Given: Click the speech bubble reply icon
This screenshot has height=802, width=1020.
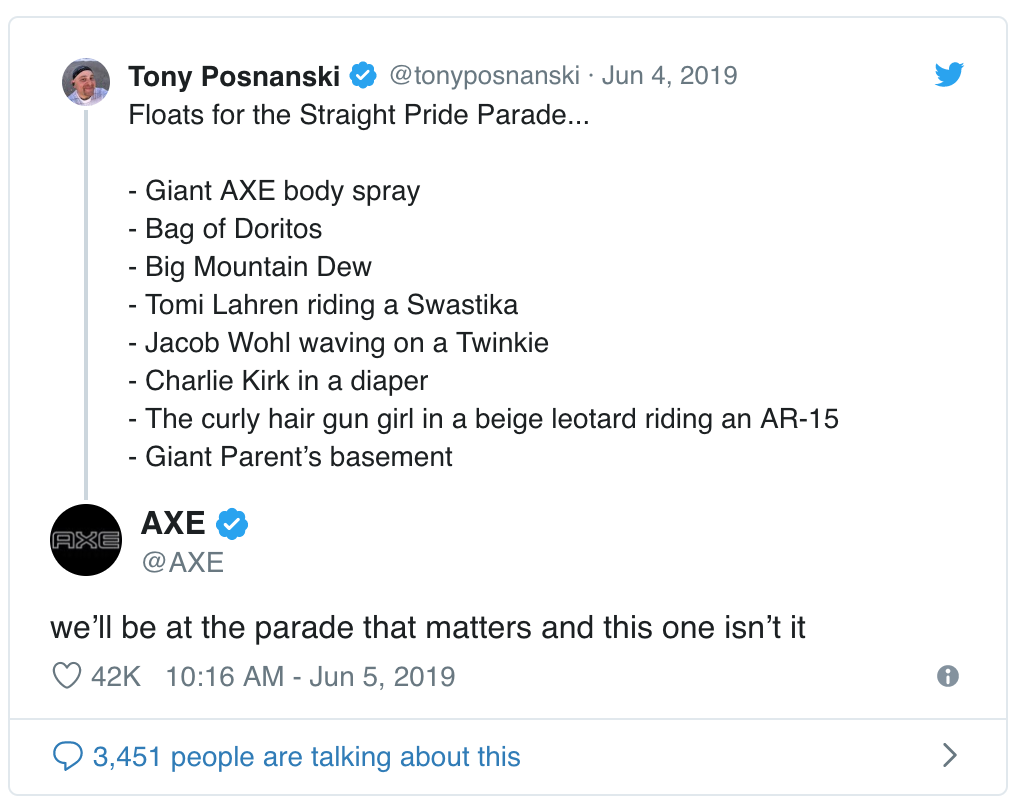Looking at the screenshot, I should coord(67,756).
